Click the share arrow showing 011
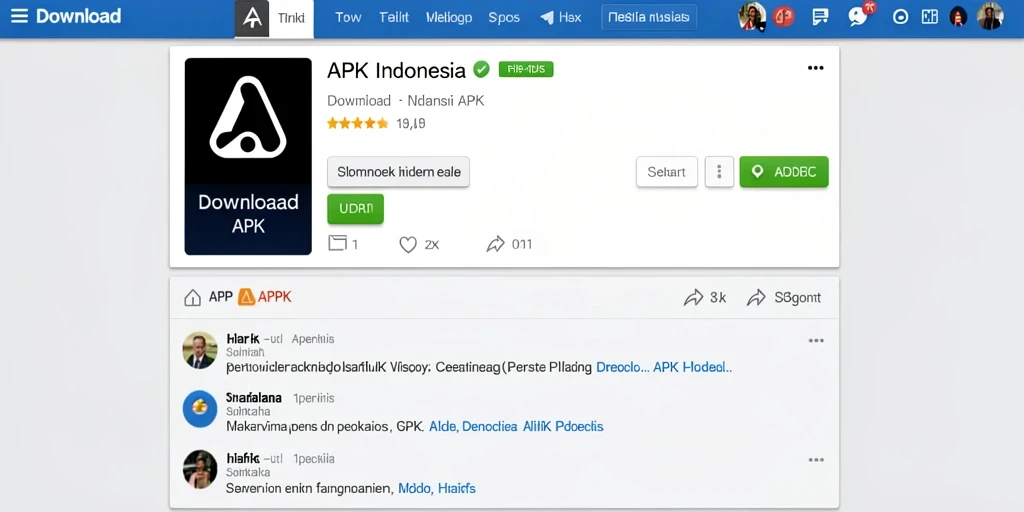Viewport: 1024px width, 512px height. coord(496,244)
